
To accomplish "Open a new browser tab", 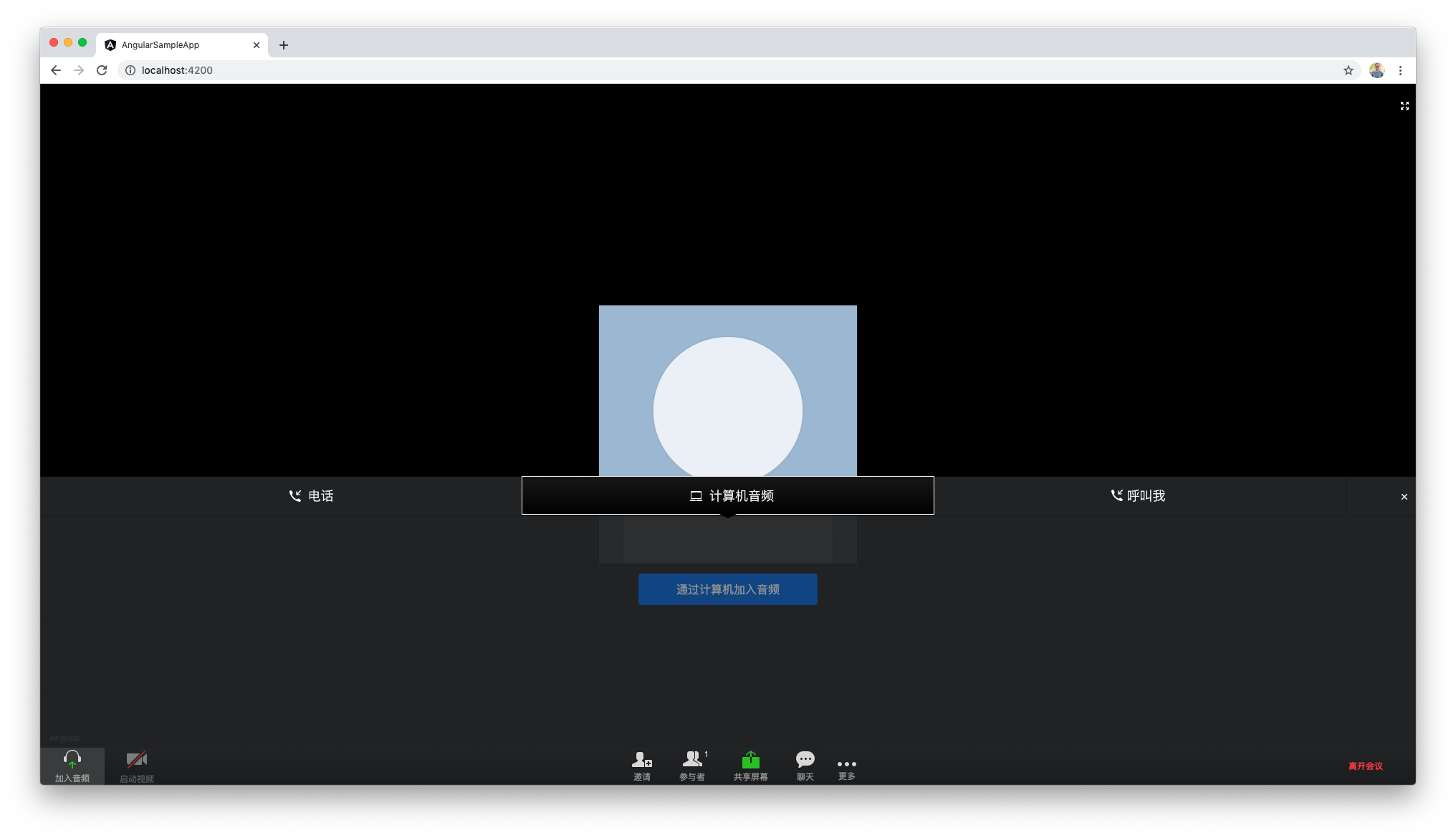I will pyautogui.click(x=284, y=45).
